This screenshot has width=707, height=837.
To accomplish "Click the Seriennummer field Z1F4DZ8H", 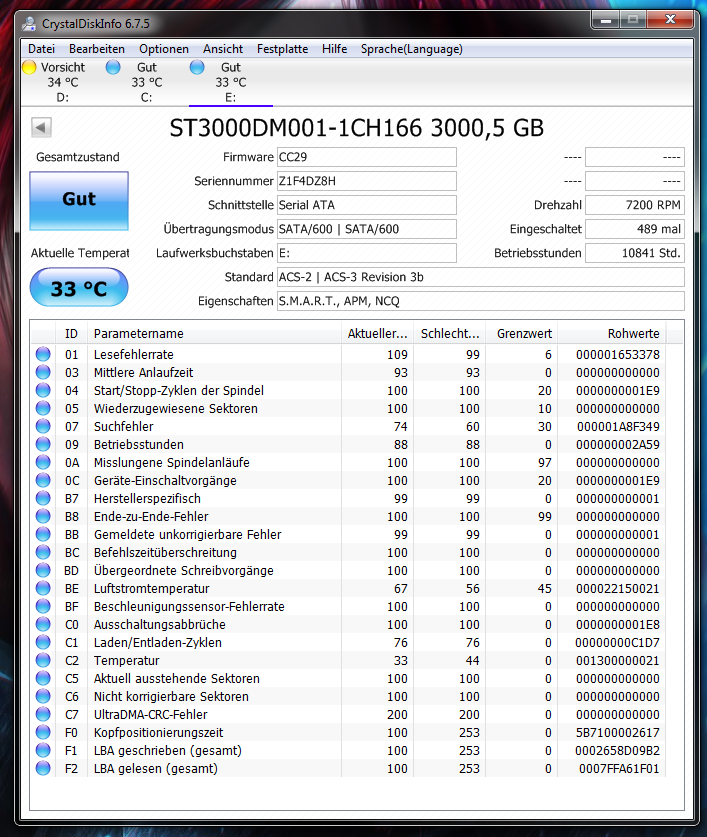I will click(x=366, y=181).
